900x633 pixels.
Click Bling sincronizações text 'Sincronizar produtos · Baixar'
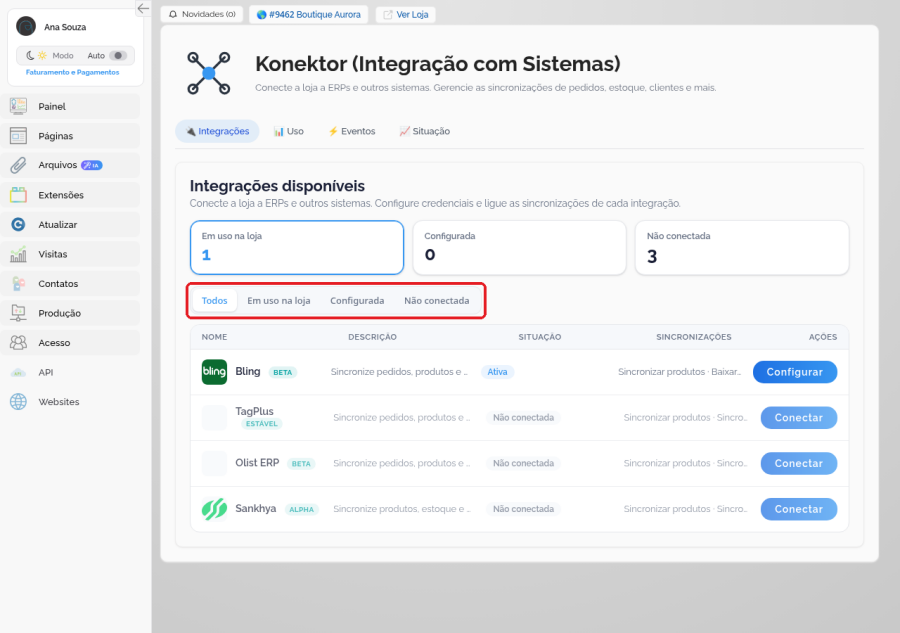tap(679, 372)
